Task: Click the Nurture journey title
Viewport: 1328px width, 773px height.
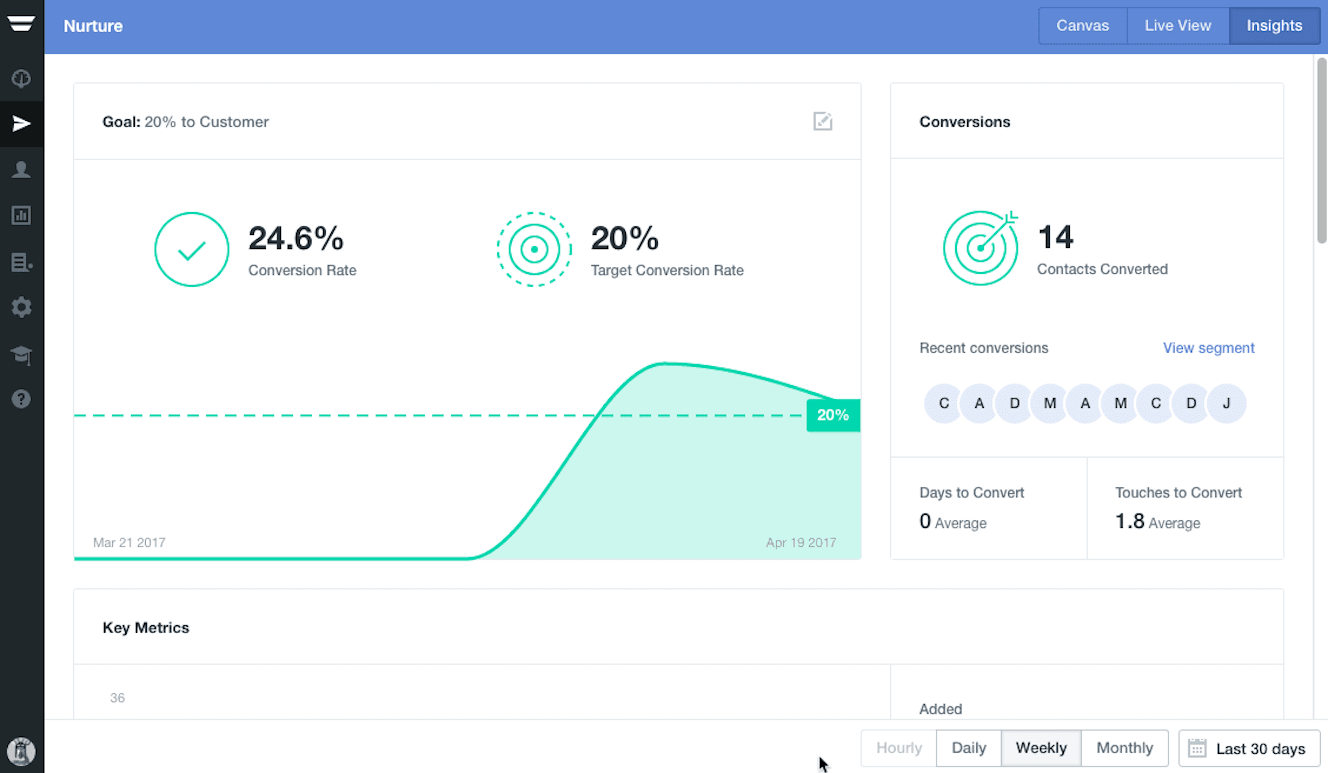Action: [x=93, y=26]
